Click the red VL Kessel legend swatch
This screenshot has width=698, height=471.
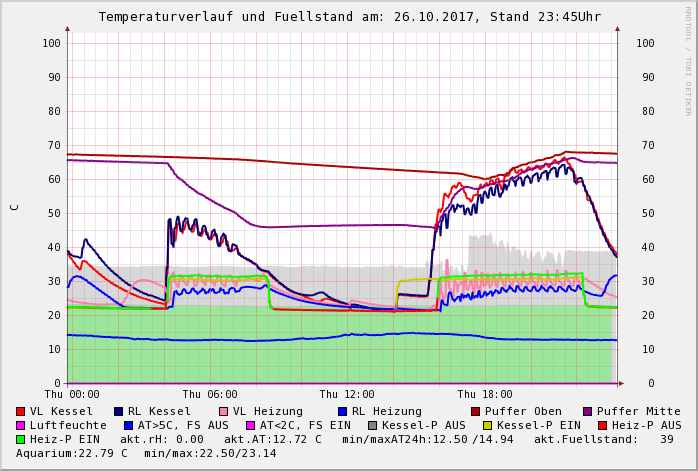pyautogui.click(x=21, y=411)
